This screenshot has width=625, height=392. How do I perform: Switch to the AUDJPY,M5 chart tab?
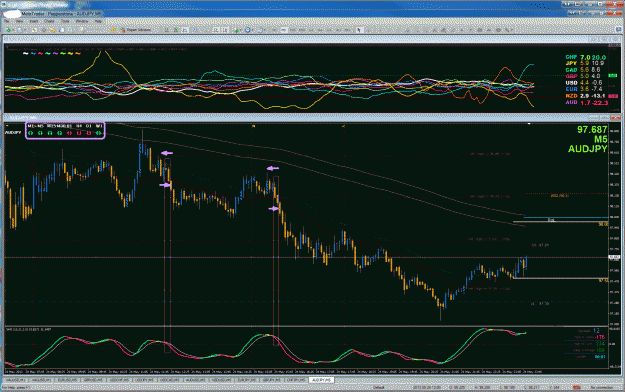click(x=322, y=380)
